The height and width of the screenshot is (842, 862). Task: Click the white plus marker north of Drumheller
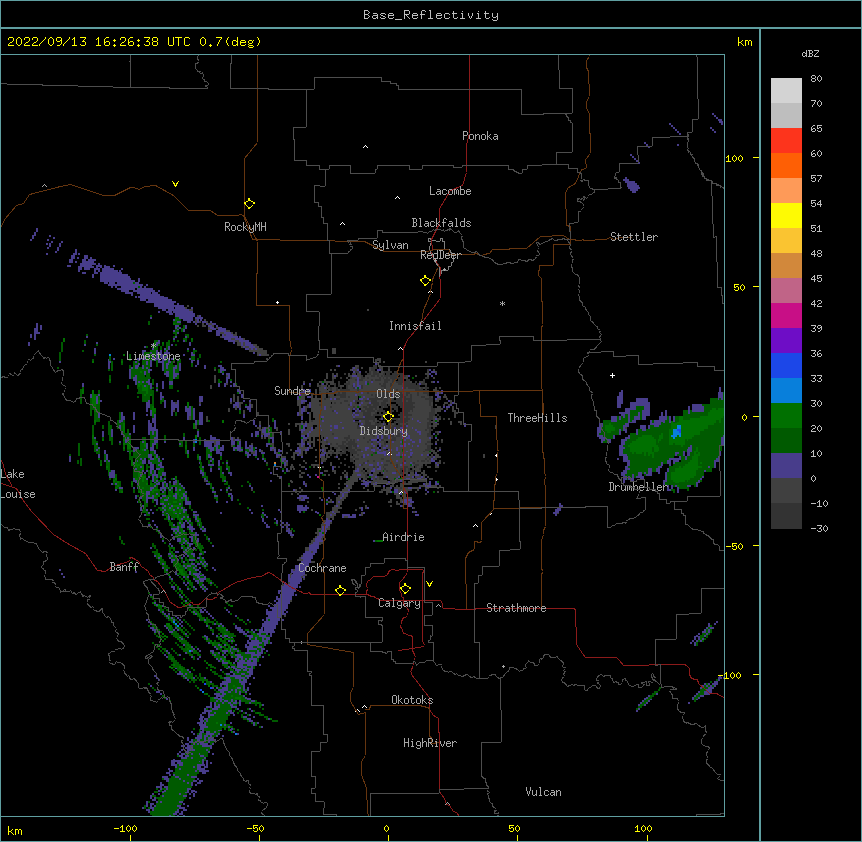click(612, 375)
